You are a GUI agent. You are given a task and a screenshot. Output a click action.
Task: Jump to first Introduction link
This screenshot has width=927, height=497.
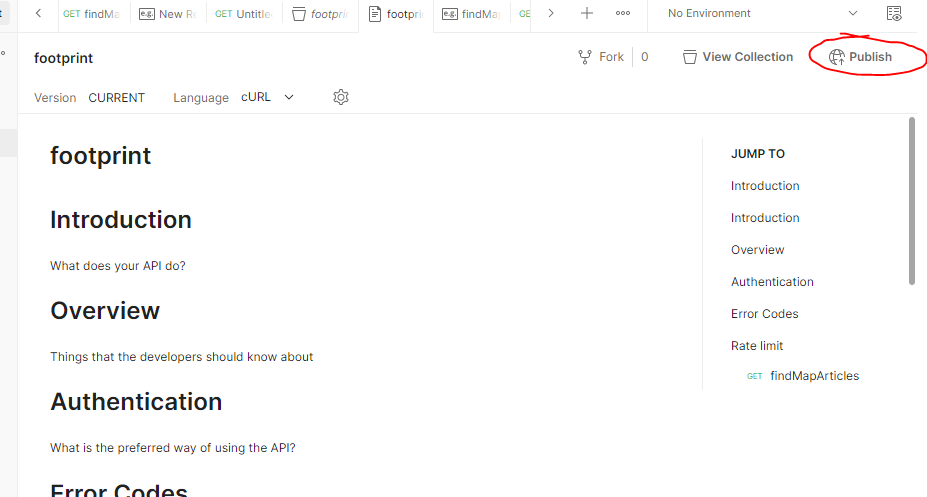point(765,186)
